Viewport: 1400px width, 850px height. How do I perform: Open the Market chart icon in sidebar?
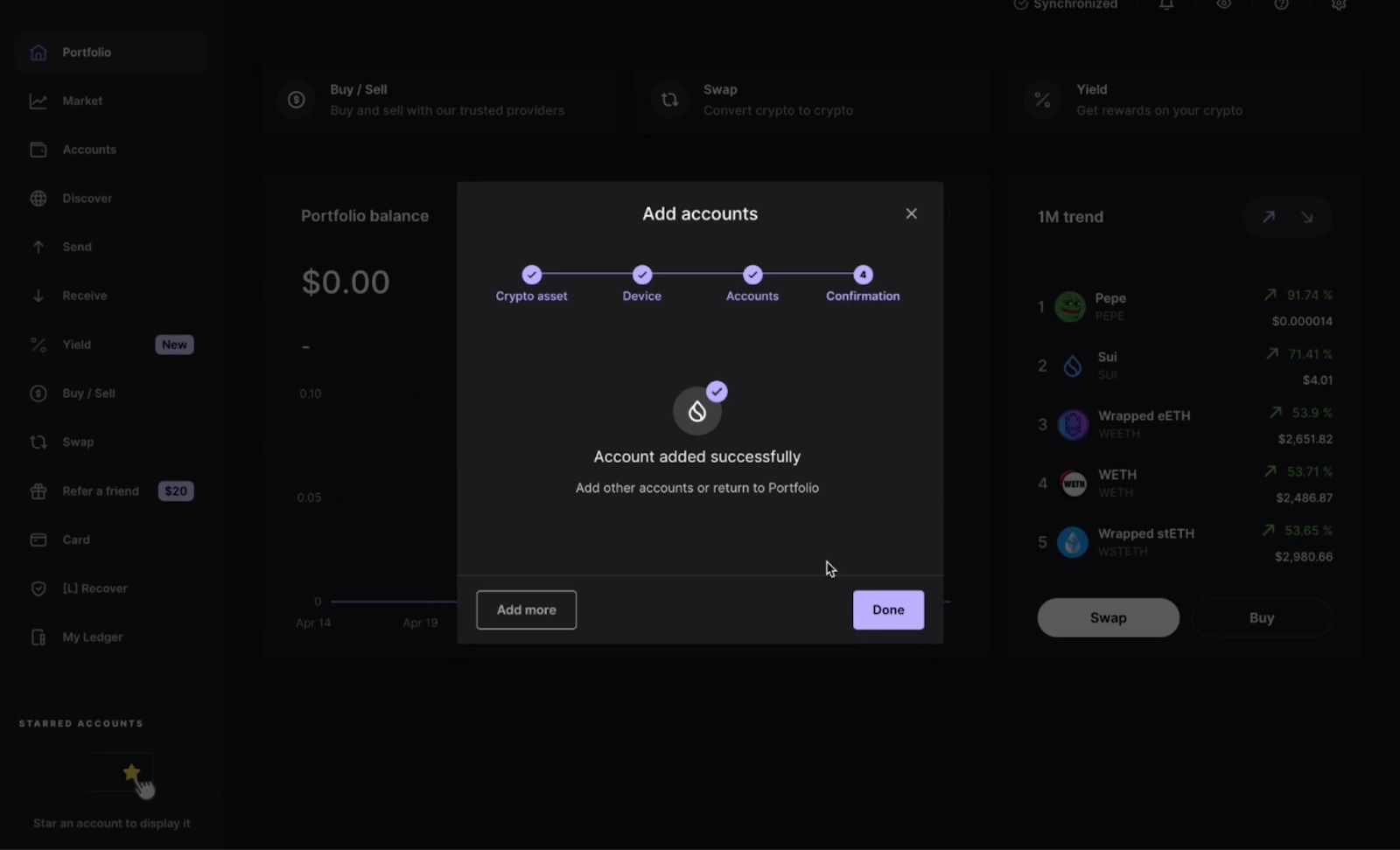[x=38, y=101]
